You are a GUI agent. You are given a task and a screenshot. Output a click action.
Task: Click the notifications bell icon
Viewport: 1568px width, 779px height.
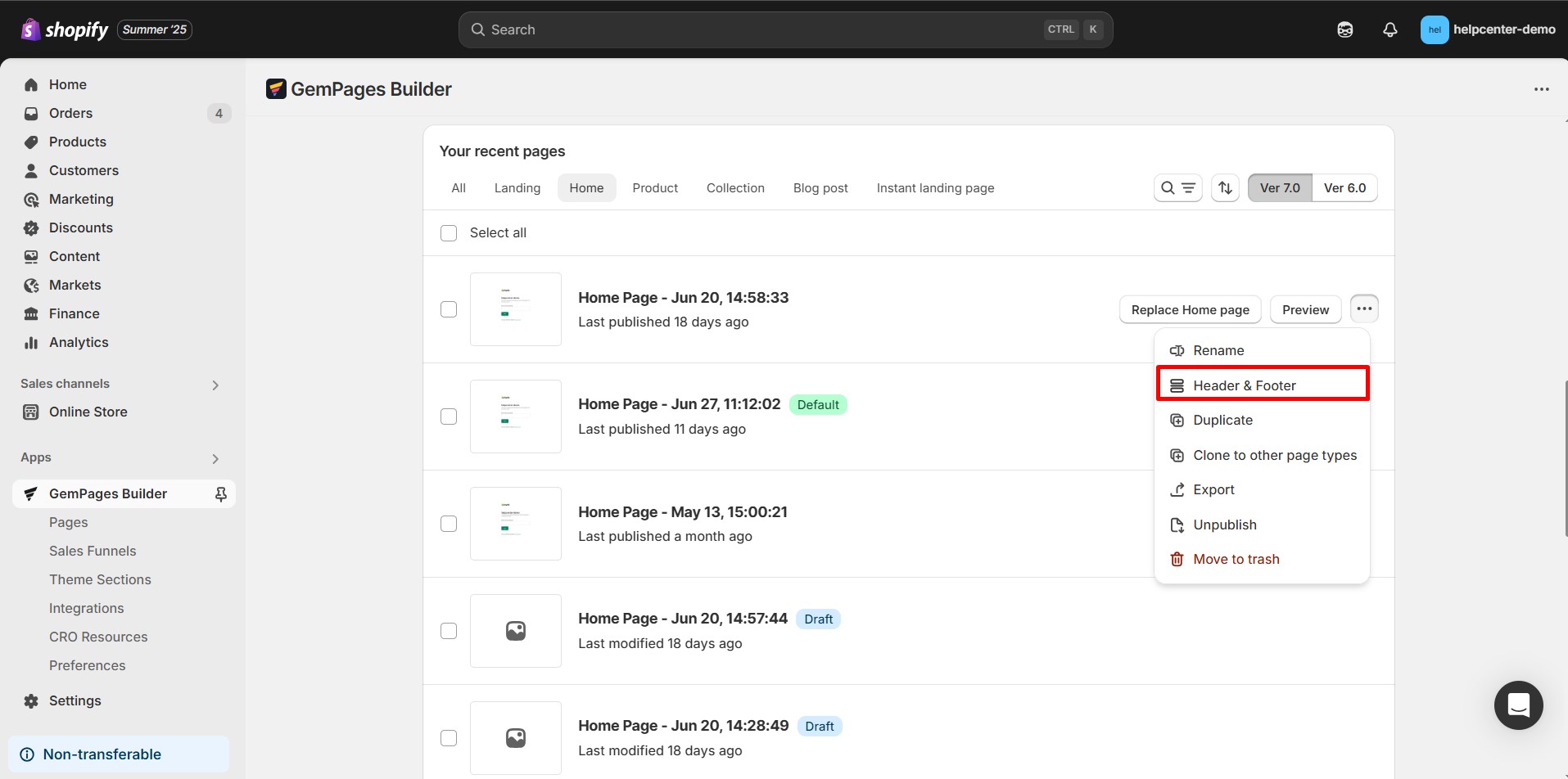pyautogui.click(x=1390, y=29)
